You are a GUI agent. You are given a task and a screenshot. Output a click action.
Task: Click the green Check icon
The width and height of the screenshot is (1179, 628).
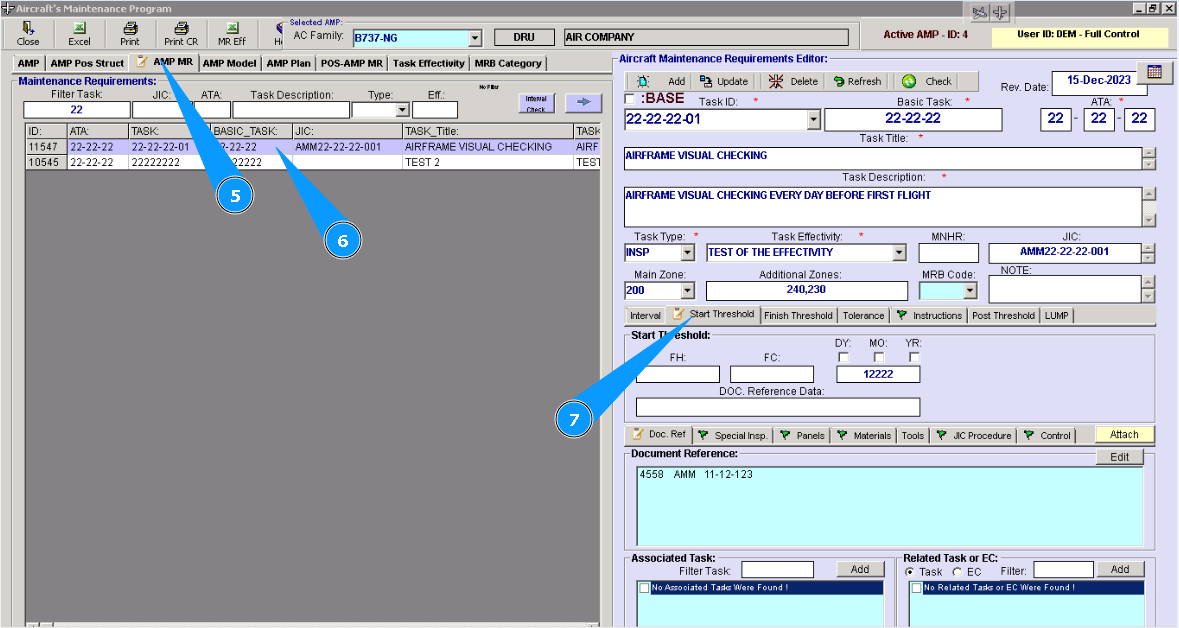(x=909, y=81)
